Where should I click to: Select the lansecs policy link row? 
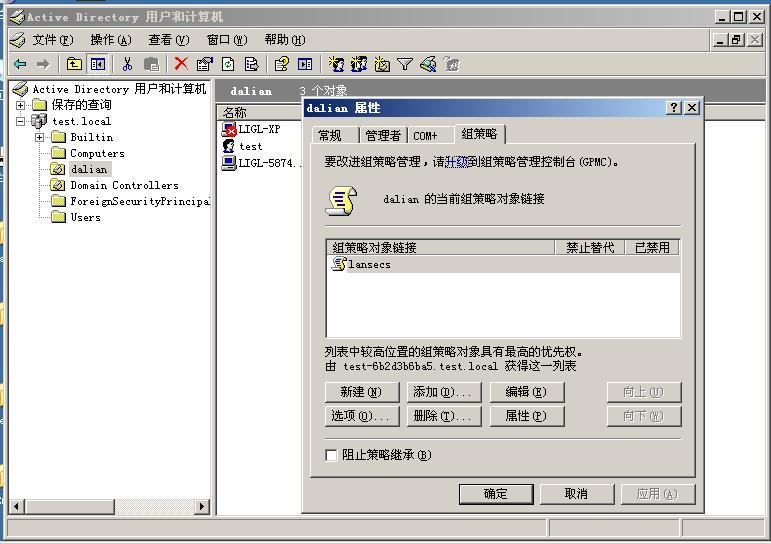coord(503,264)
